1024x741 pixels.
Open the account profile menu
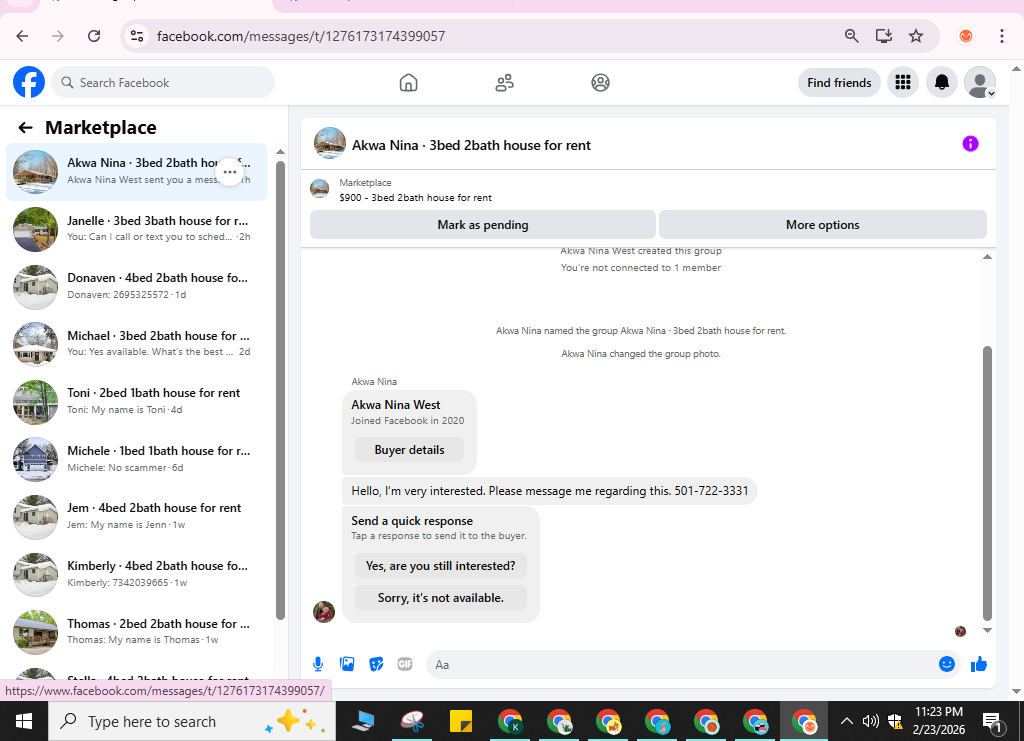click(x=980, y=82)
